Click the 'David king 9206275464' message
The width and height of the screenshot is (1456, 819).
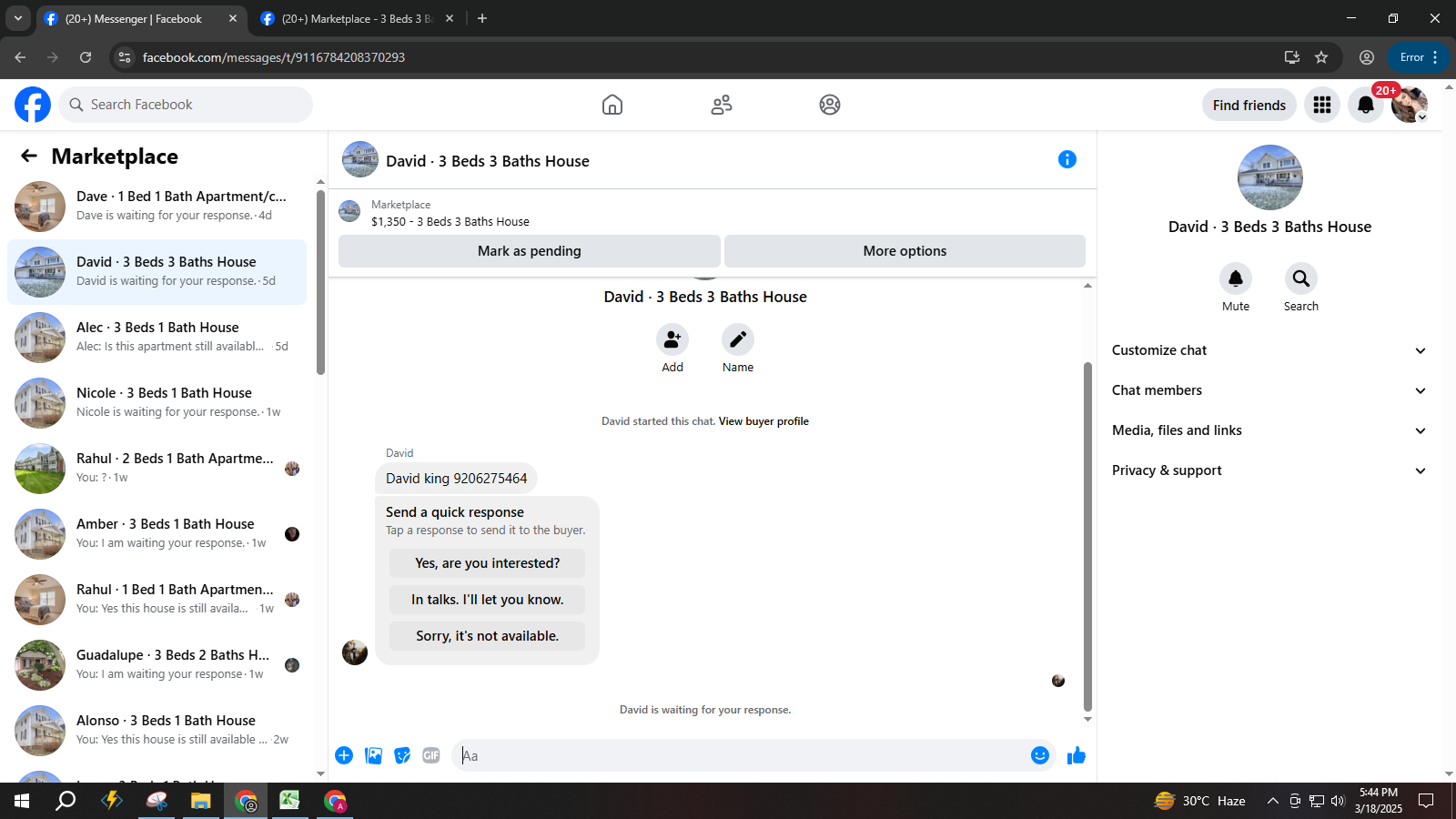tap(456, 479)
